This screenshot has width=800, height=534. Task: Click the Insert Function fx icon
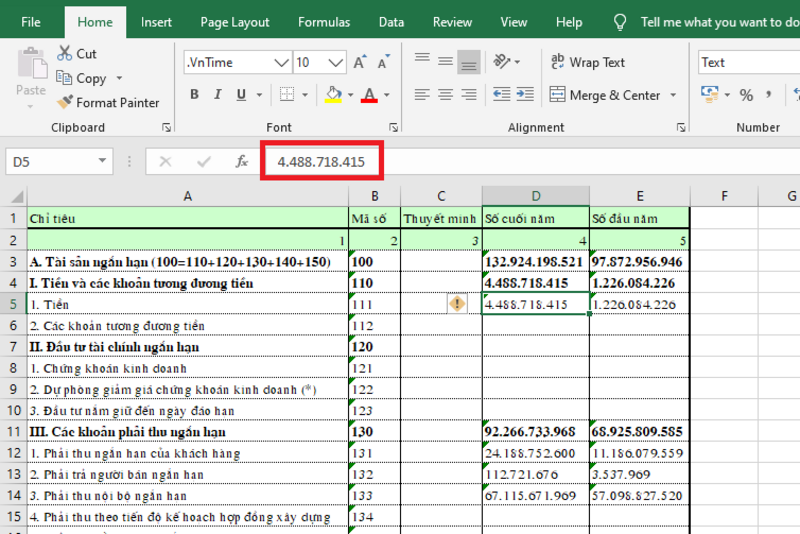(x=241, y=161)
